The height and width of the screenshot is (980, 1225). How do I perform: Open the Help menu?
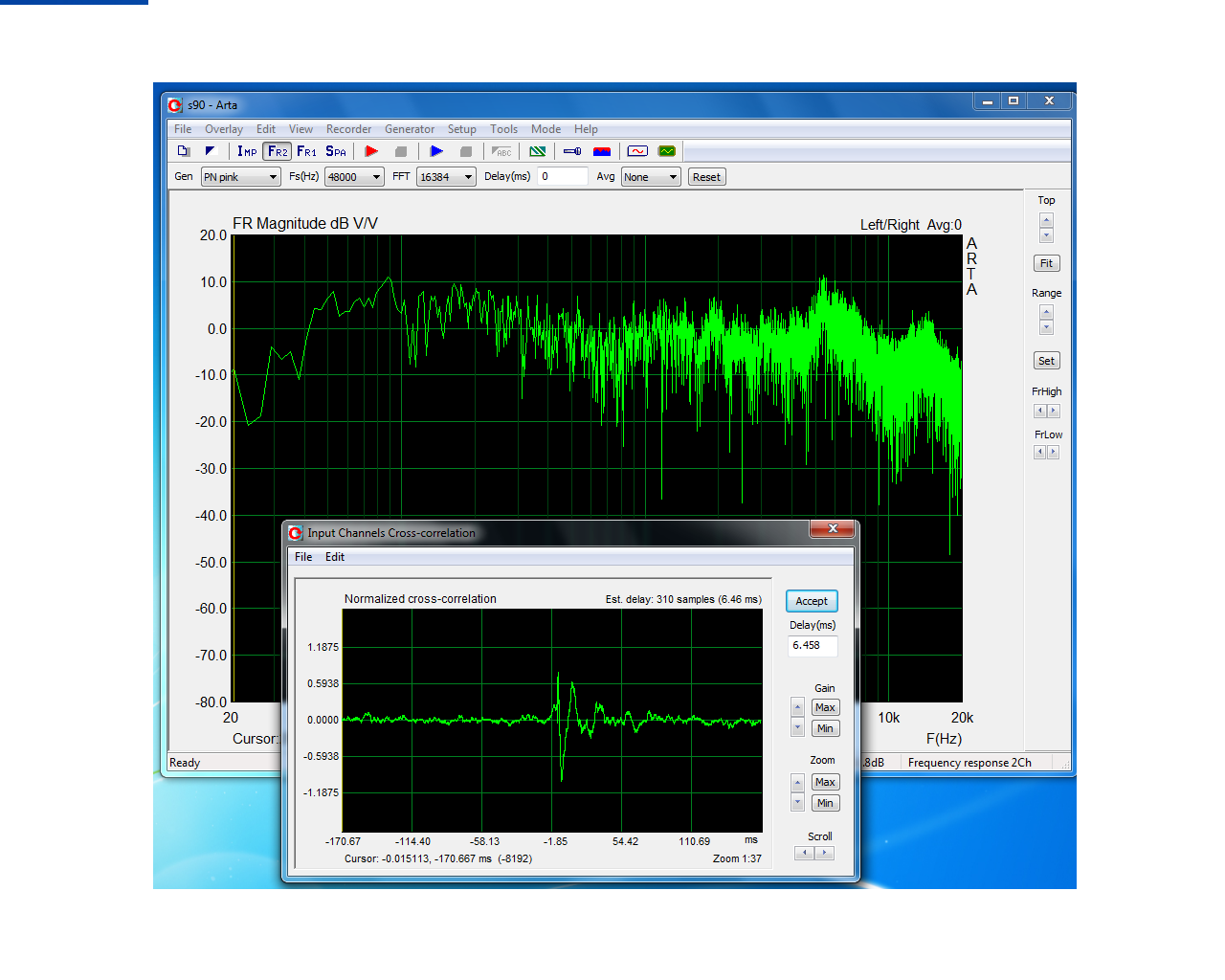tap(586, 129)
